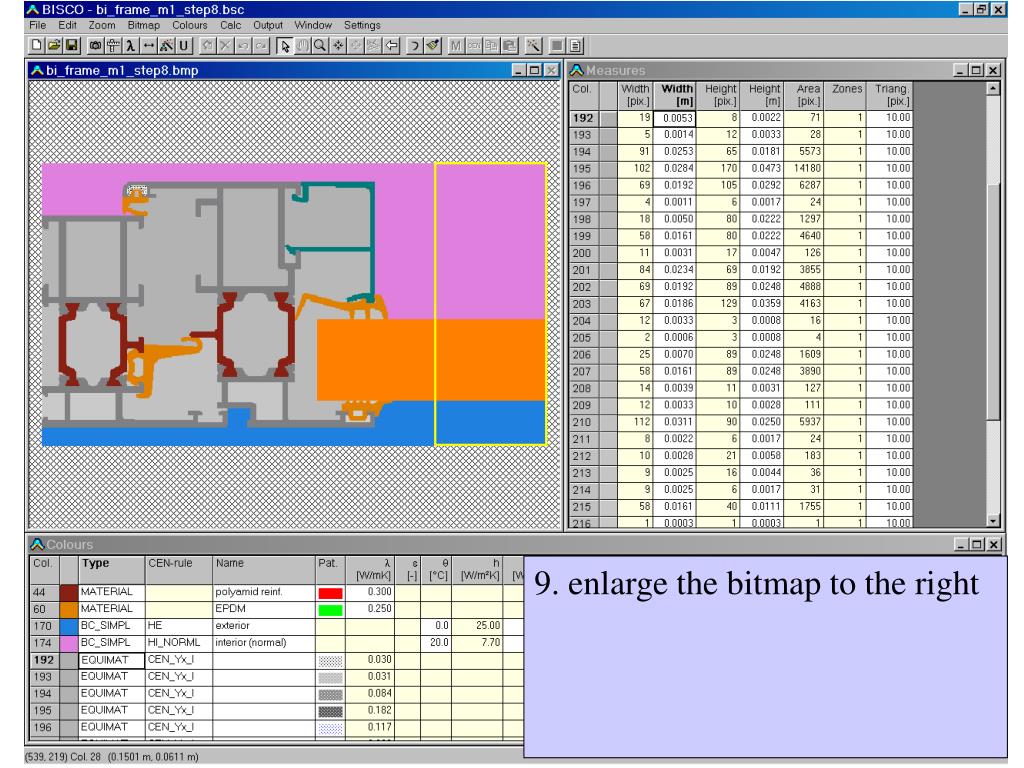The width and height of the screenshot is (1024, 768).
Task: Click the red pattern swatch for polyamid reinf.
Action: [x=330, y=593]
